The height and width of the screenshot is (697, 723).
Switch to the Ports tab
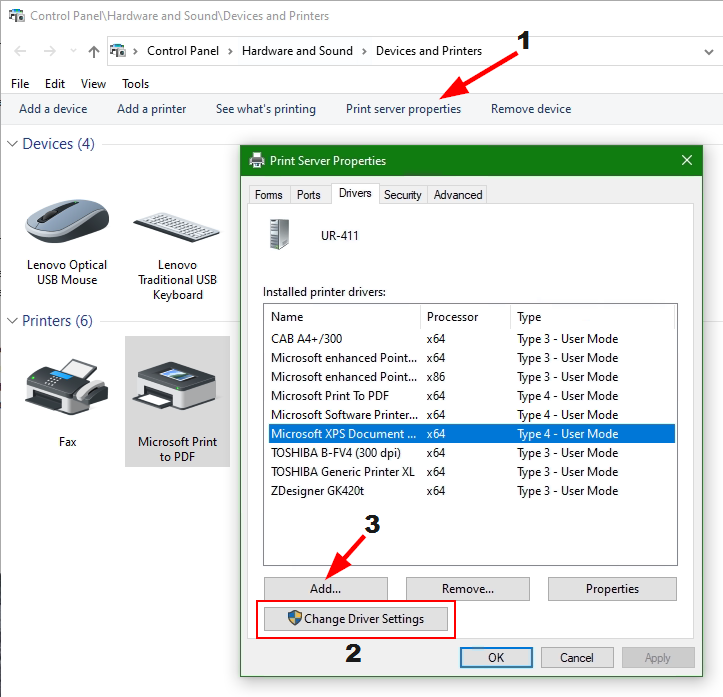pyautogui.click(x=309, y=195)
